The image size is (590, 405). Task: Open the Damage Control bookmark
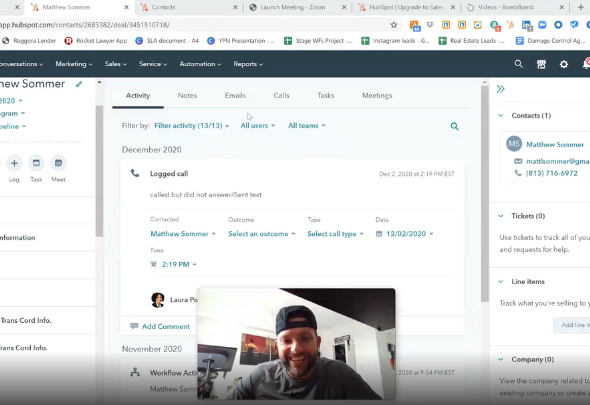pyautogui.click(x=550, y=41)
